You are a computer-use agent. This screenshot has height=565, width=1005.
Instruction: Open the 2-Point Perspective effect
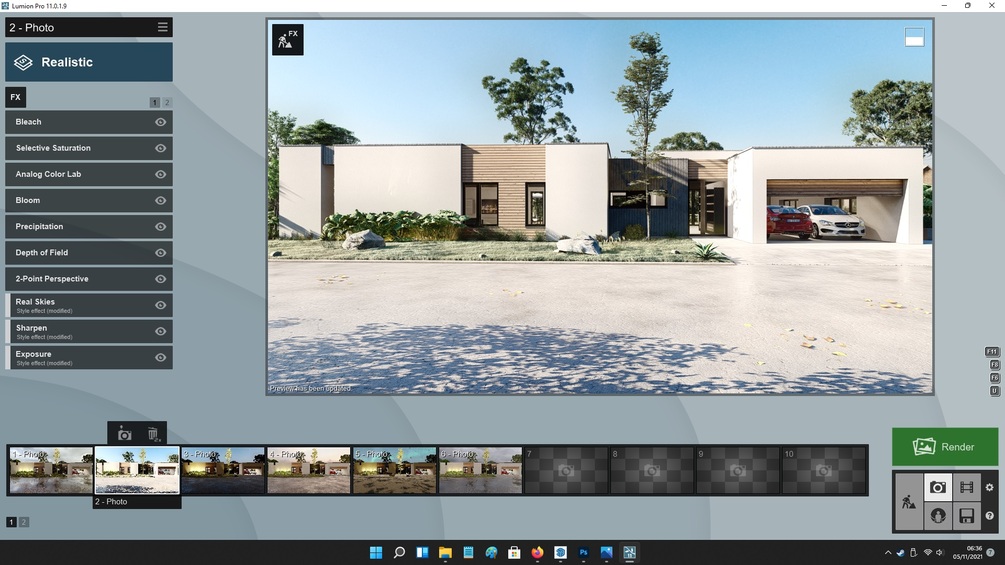88,279
